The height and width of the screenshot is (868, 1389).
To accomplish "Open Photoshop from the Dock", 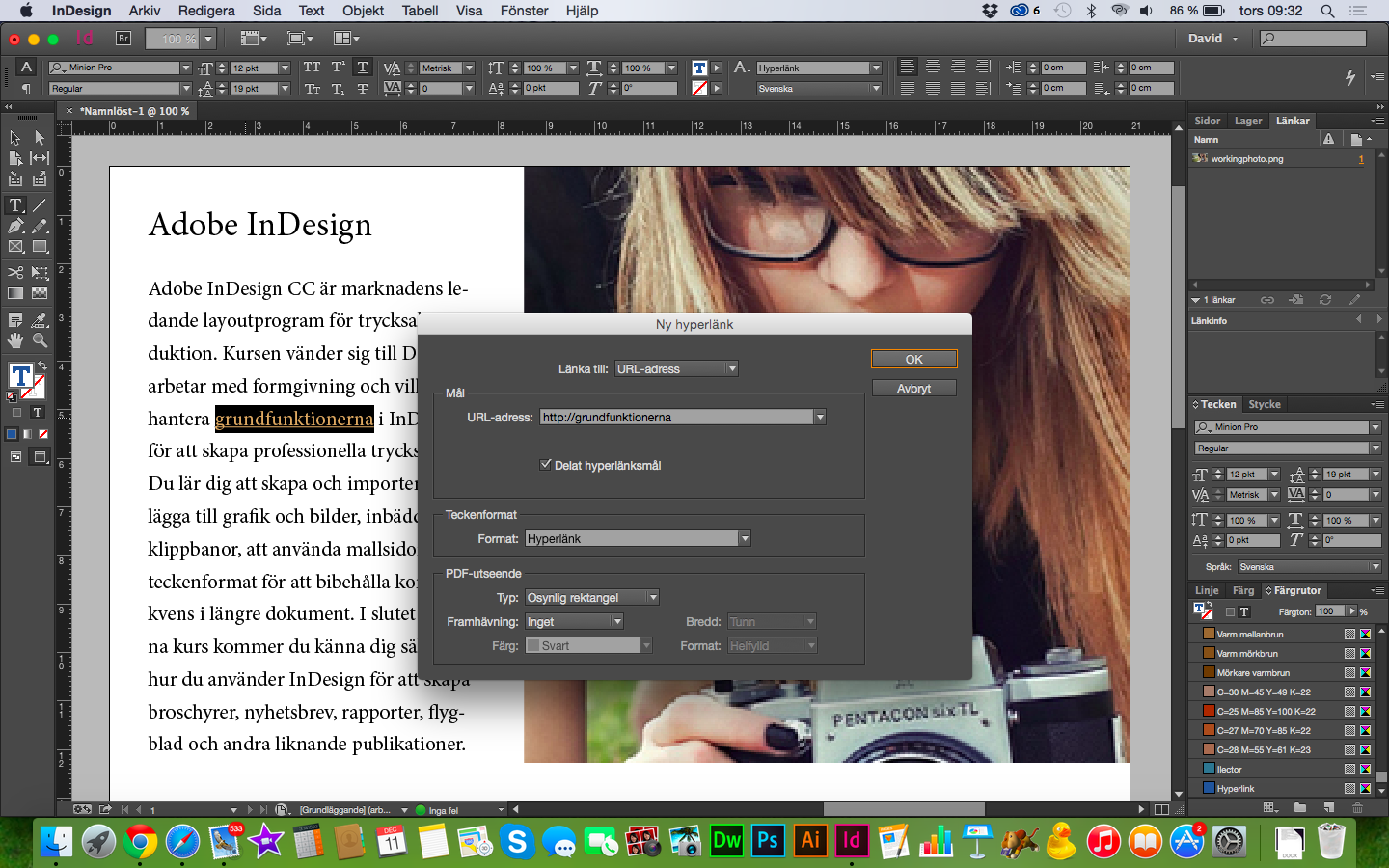I will 768,841.
